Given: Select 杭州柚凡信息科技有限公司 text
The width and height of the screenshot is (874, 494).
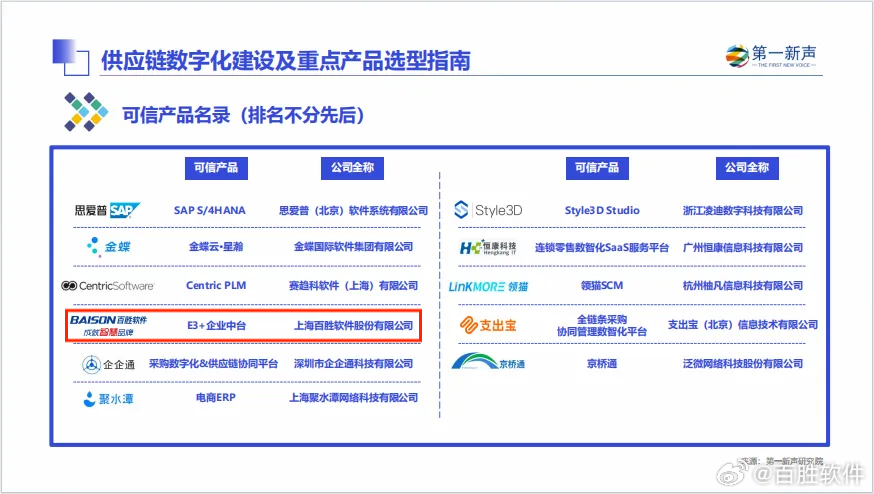Looking at the screenshot, I should pos(743,285).
